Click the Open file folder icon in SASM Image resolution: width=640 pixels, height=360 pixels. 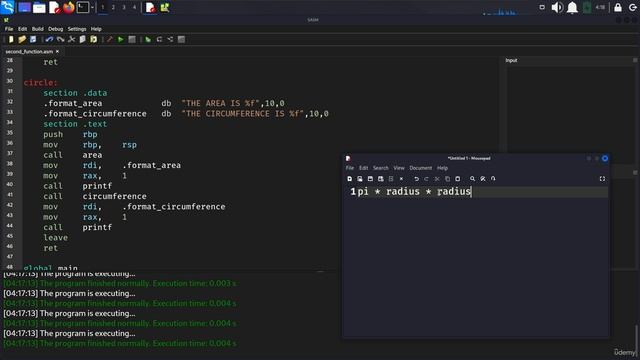click(x=22, y=39)
